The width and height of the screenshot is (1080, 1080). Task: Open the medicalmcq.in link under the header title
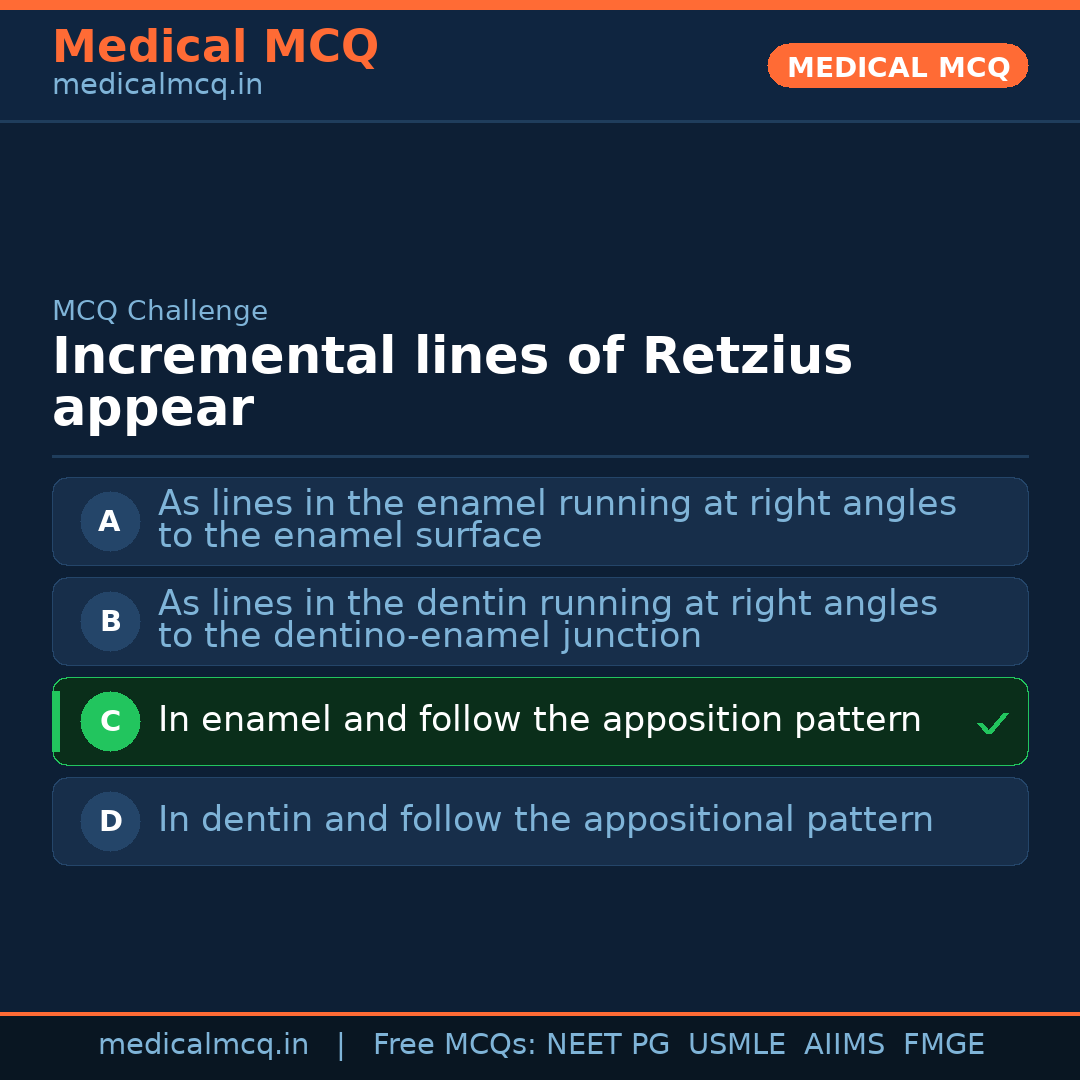pyautogui.click(x=157, y=86)
